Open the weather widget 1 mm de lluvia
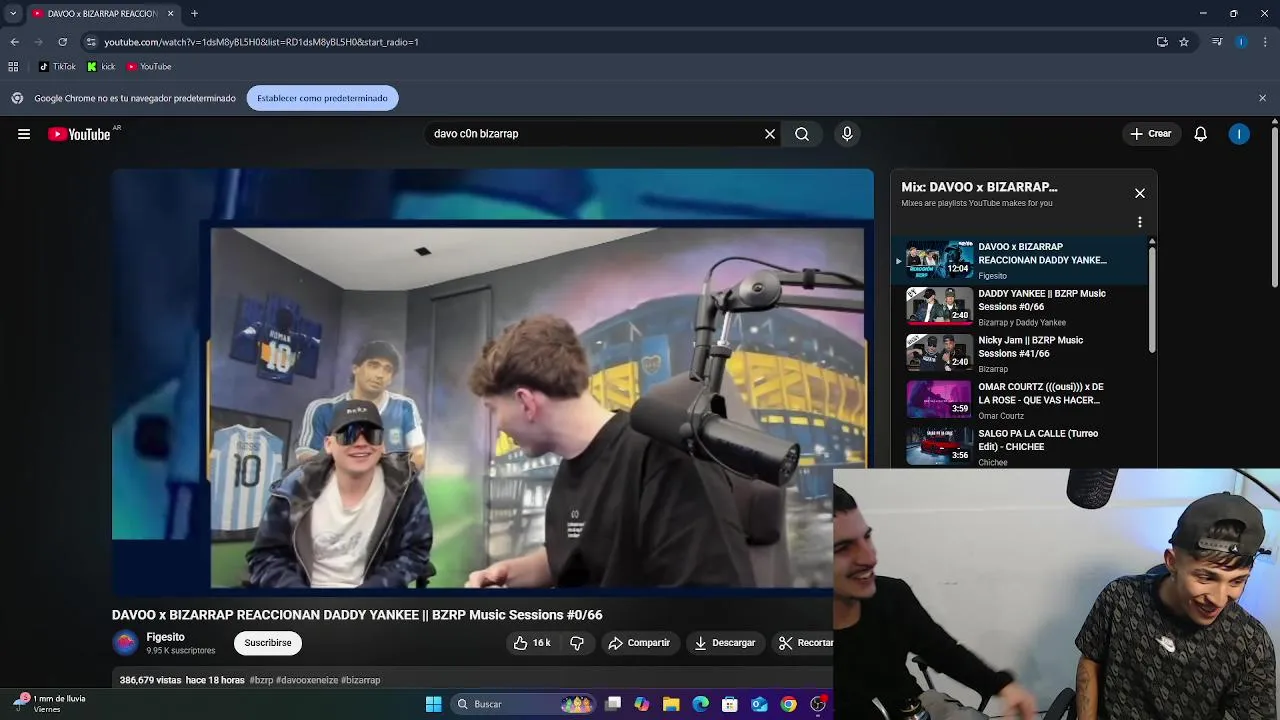The image size is (1280, 720). [x=50, y=704]
